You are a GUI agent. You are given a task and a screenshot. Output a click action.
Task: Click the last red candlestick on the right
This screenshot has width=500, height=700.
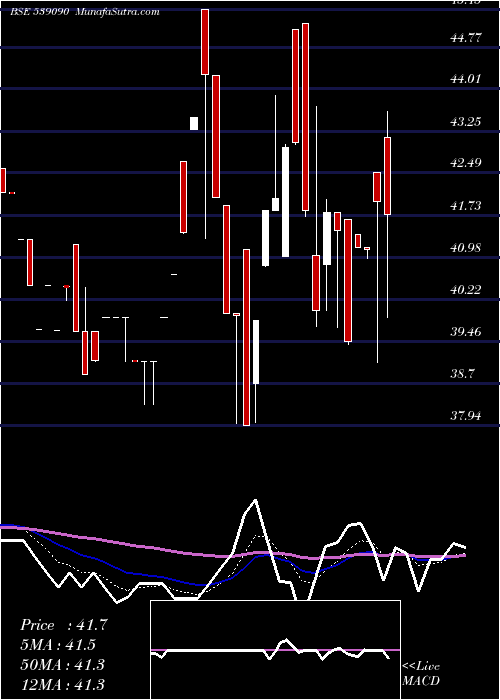tap(388, 176)
